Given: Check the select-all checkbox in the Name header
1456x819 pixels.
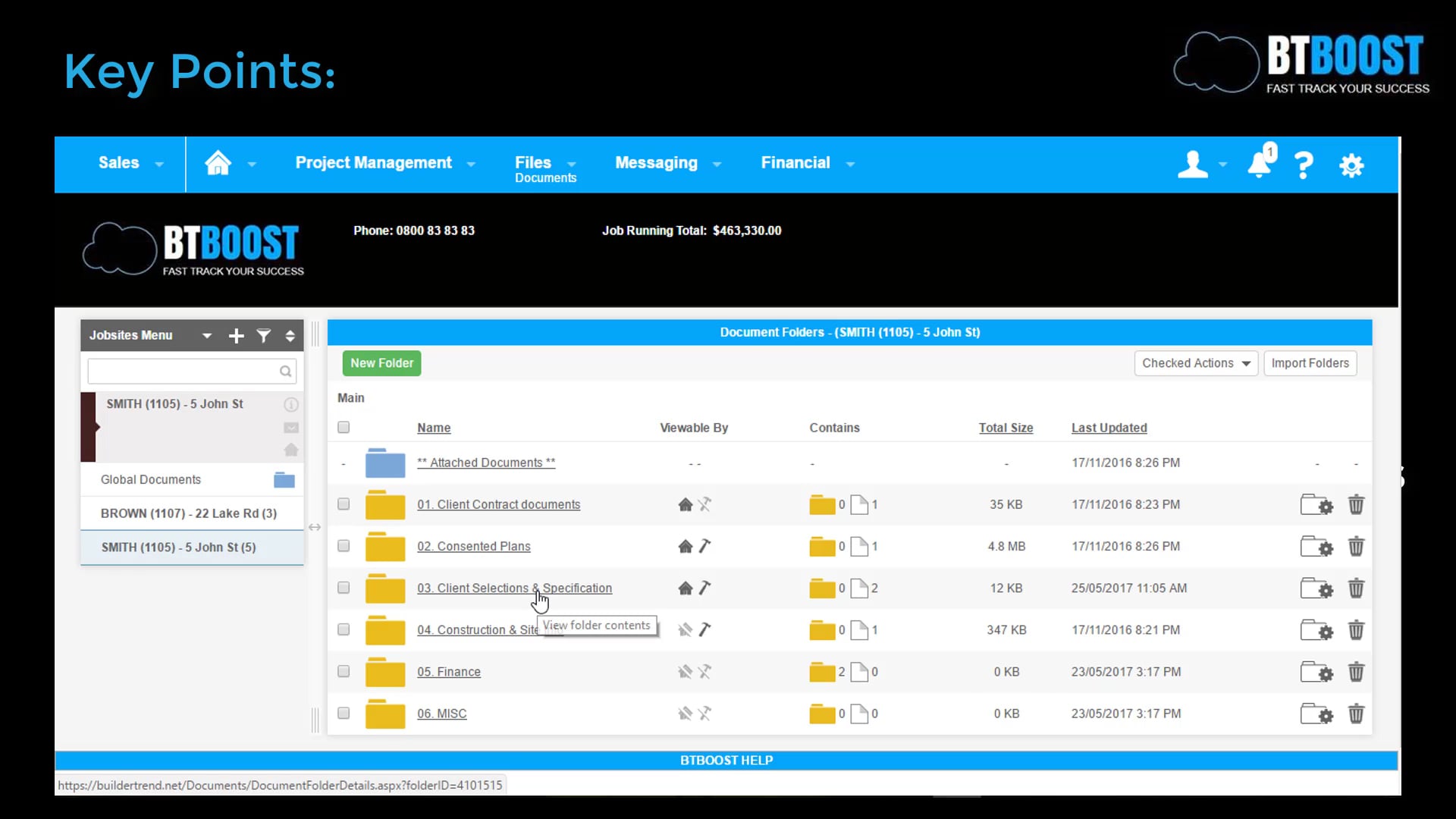Looking at the screenshot, I should (x=344, y=427).
